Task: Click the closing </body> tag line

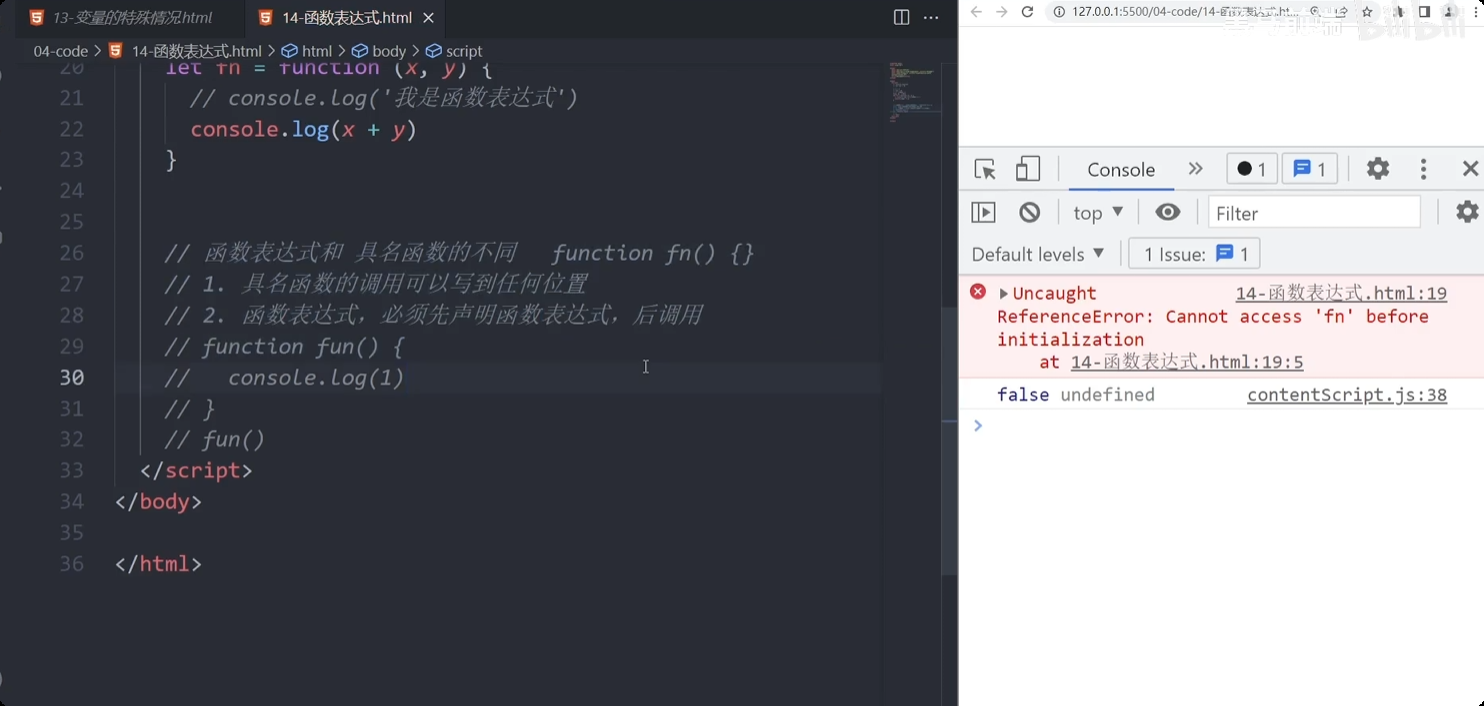Action: (158, 501)
